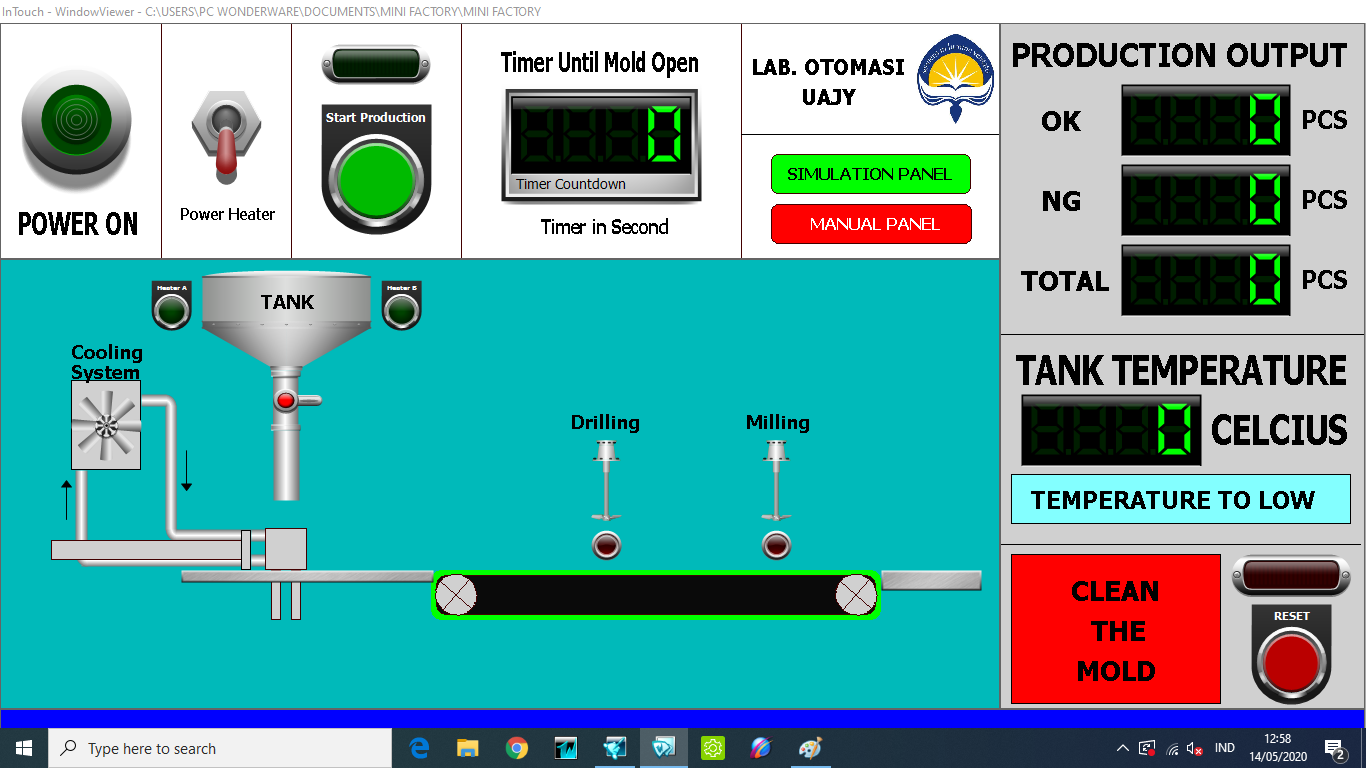This screenshot has width=1366, height=768.
Task: Open Google Chrome from the taskbar
Action: point(517,748)
